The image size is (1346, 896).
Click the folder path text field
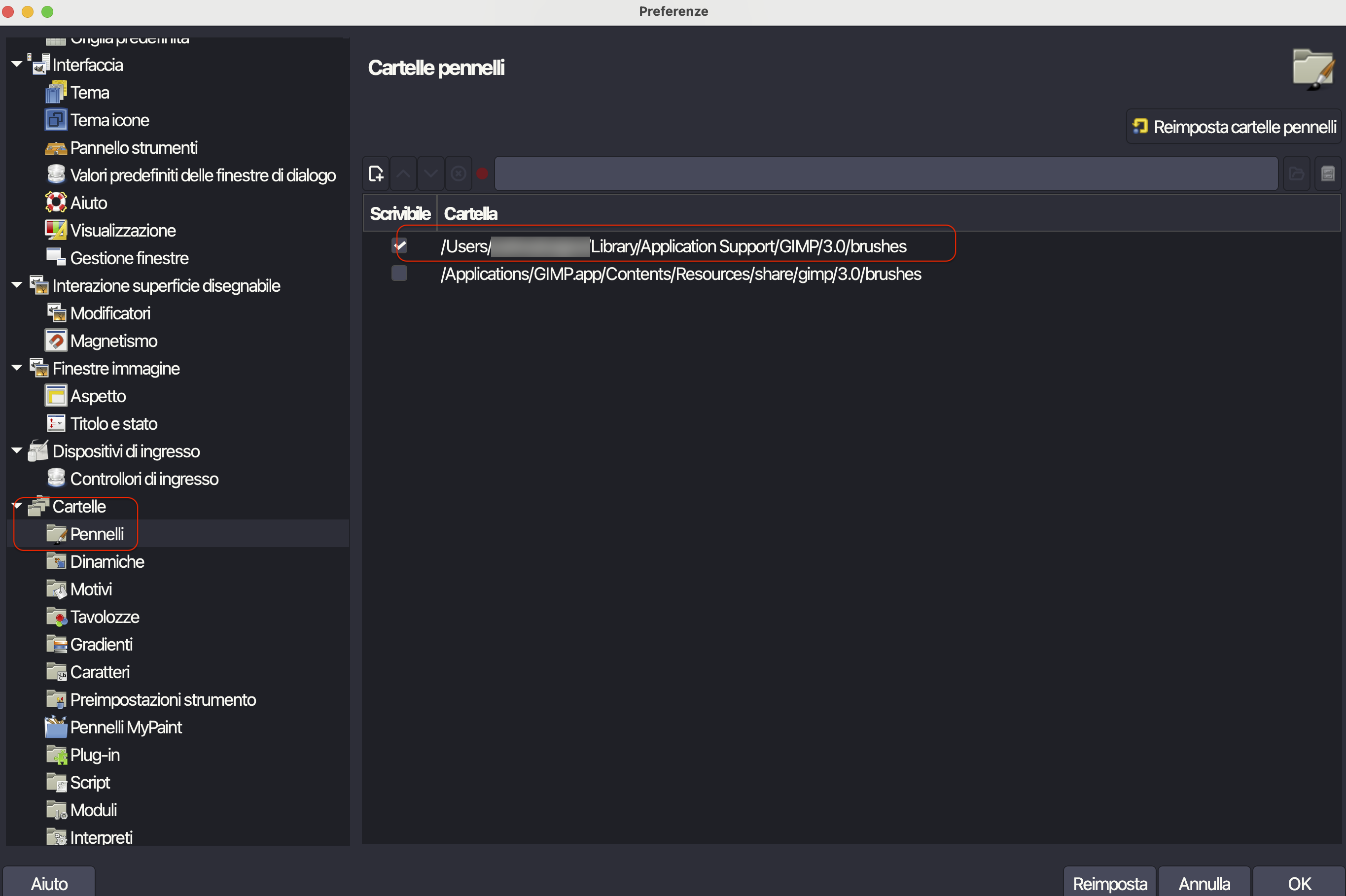click(x=886, y=173)
